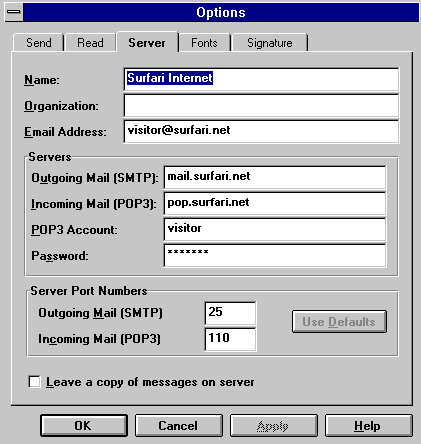Click the POP3 port number field showing 110
Screen dimensions: 421x444
[x=230, y=339]
